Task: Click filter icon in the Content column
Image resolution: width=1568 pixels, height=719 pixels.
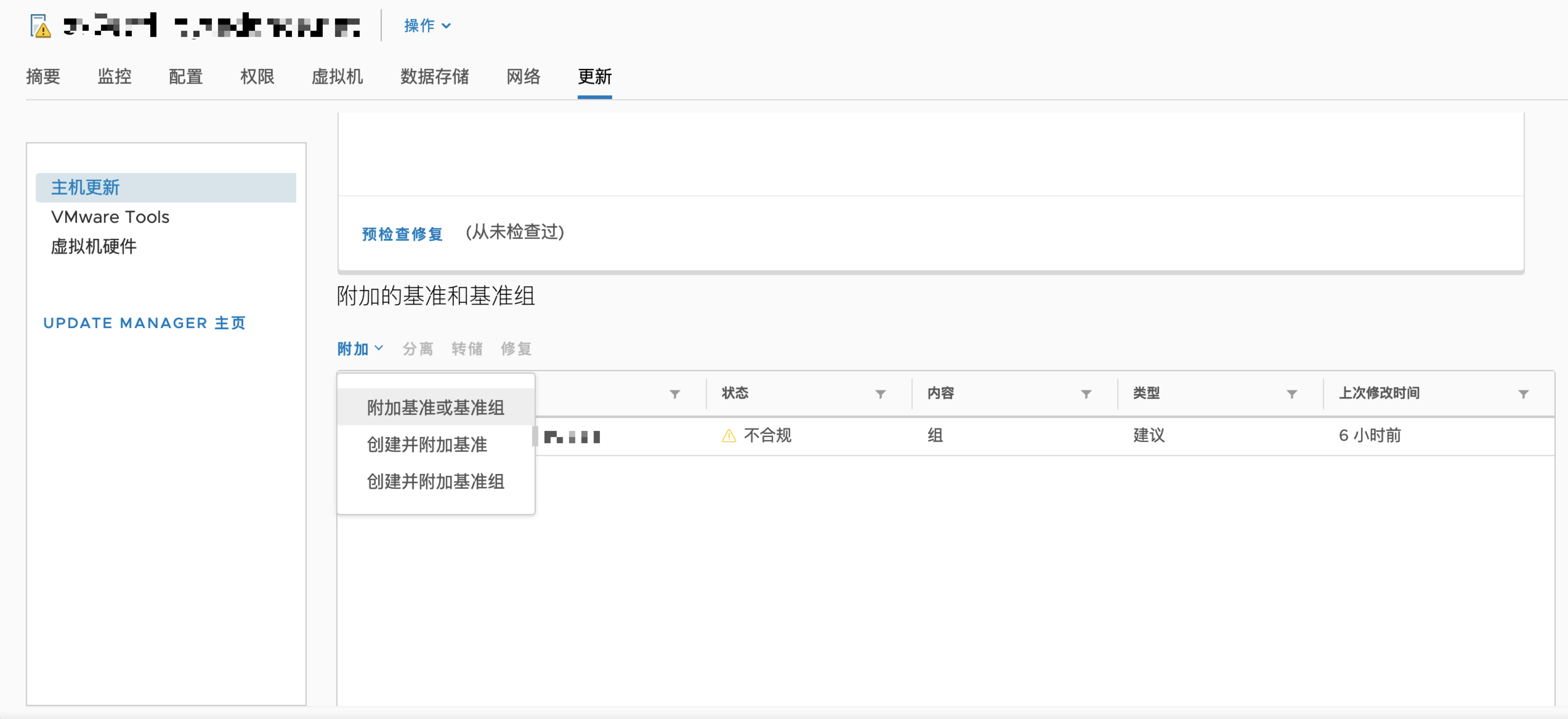Action: (1086, 394)
